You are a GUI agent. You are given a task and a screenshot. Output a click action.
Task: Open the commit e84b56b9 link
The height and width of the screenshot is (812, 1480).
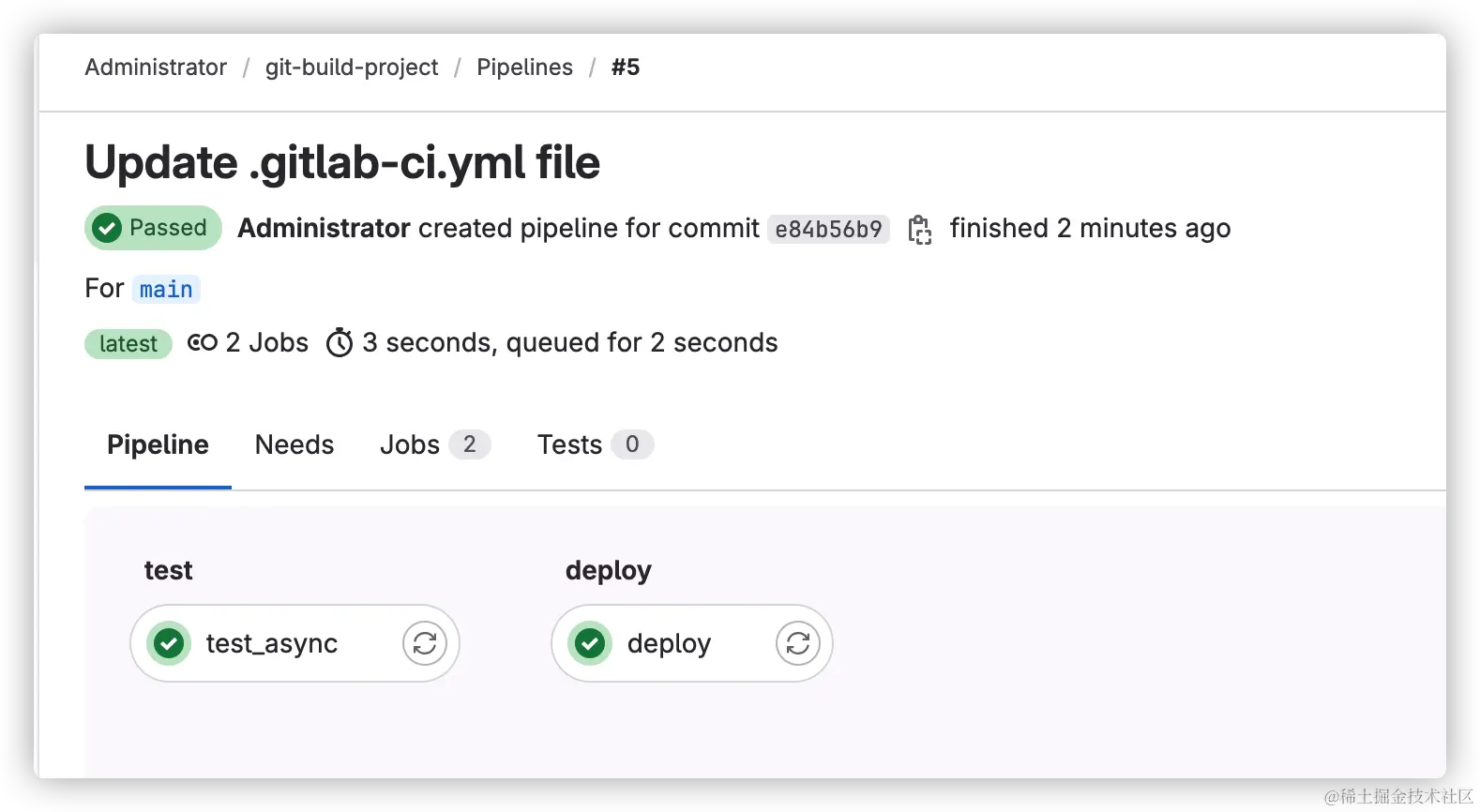828,230
